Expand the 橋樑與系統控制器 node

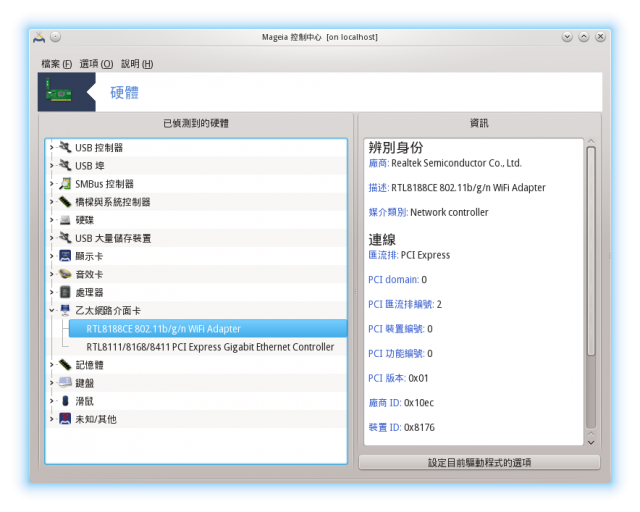51,202
